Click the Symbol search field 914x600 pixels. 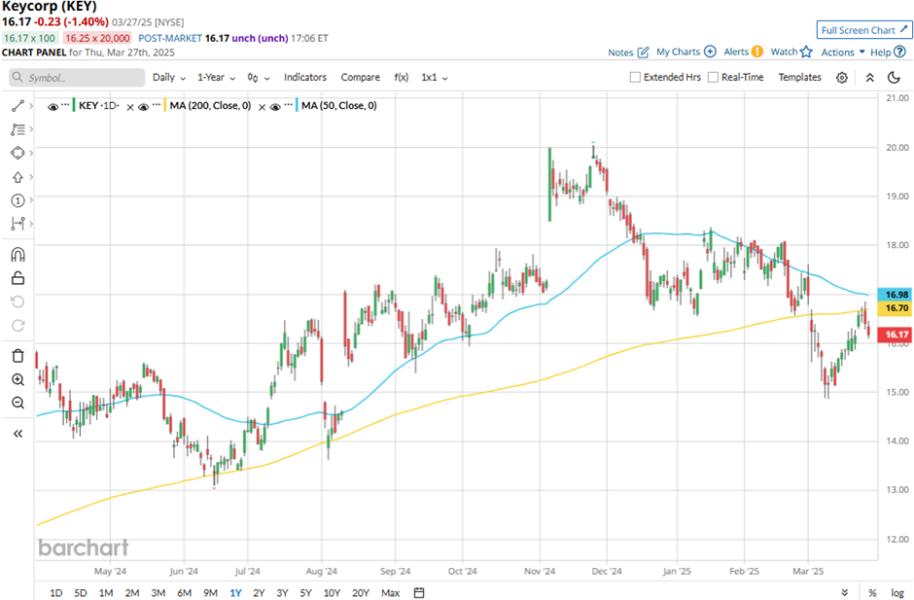[x=78, y=77]
